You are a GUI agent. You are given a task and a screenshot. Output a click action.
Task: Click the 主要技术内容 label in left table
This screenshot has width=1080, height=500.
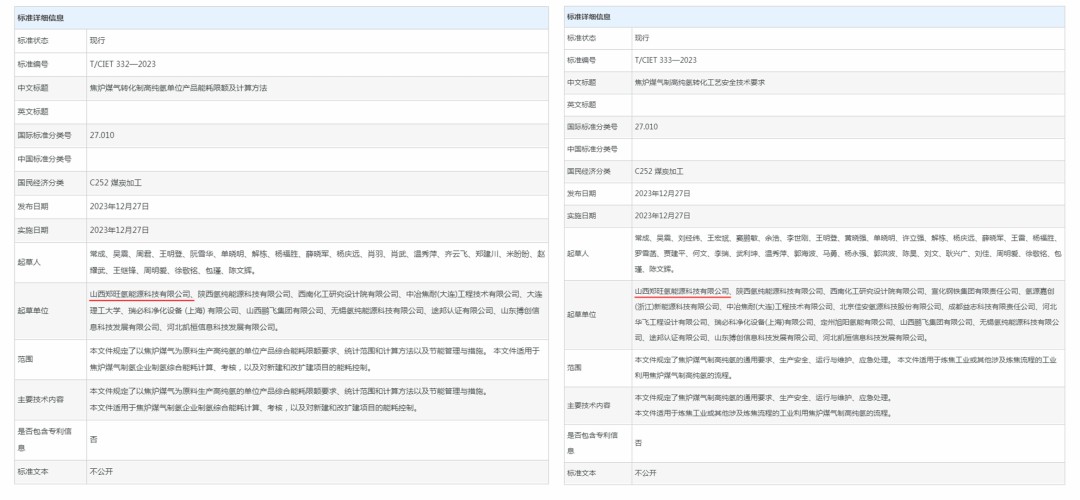[40, 399]
